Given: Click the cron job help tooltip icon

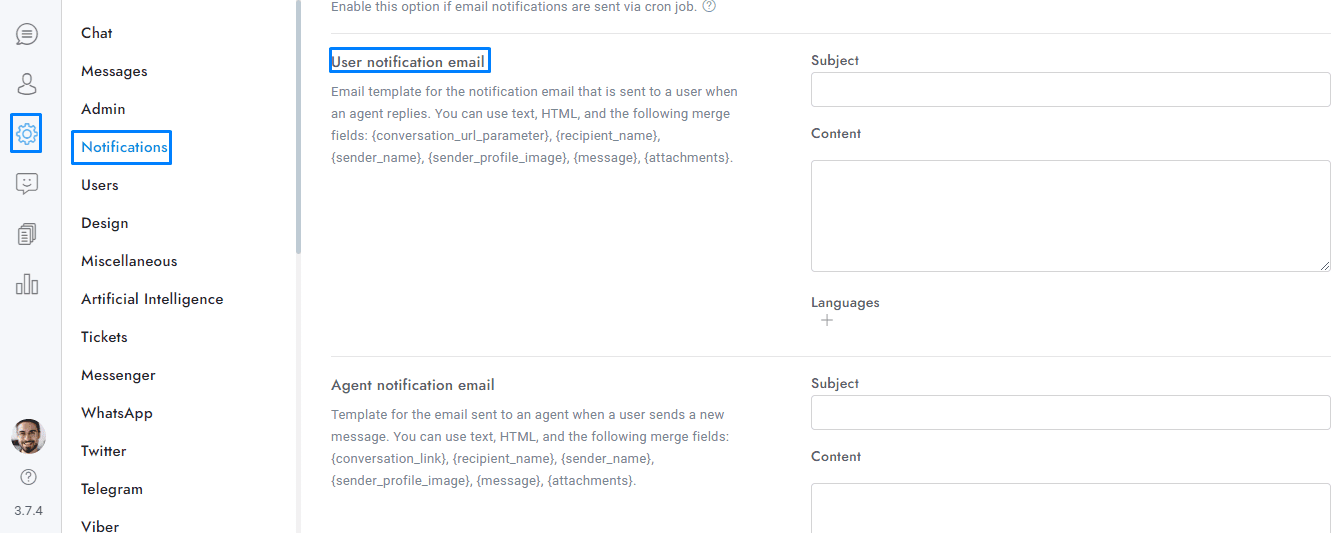Looking at the screenshot, I should coord(709,6).
